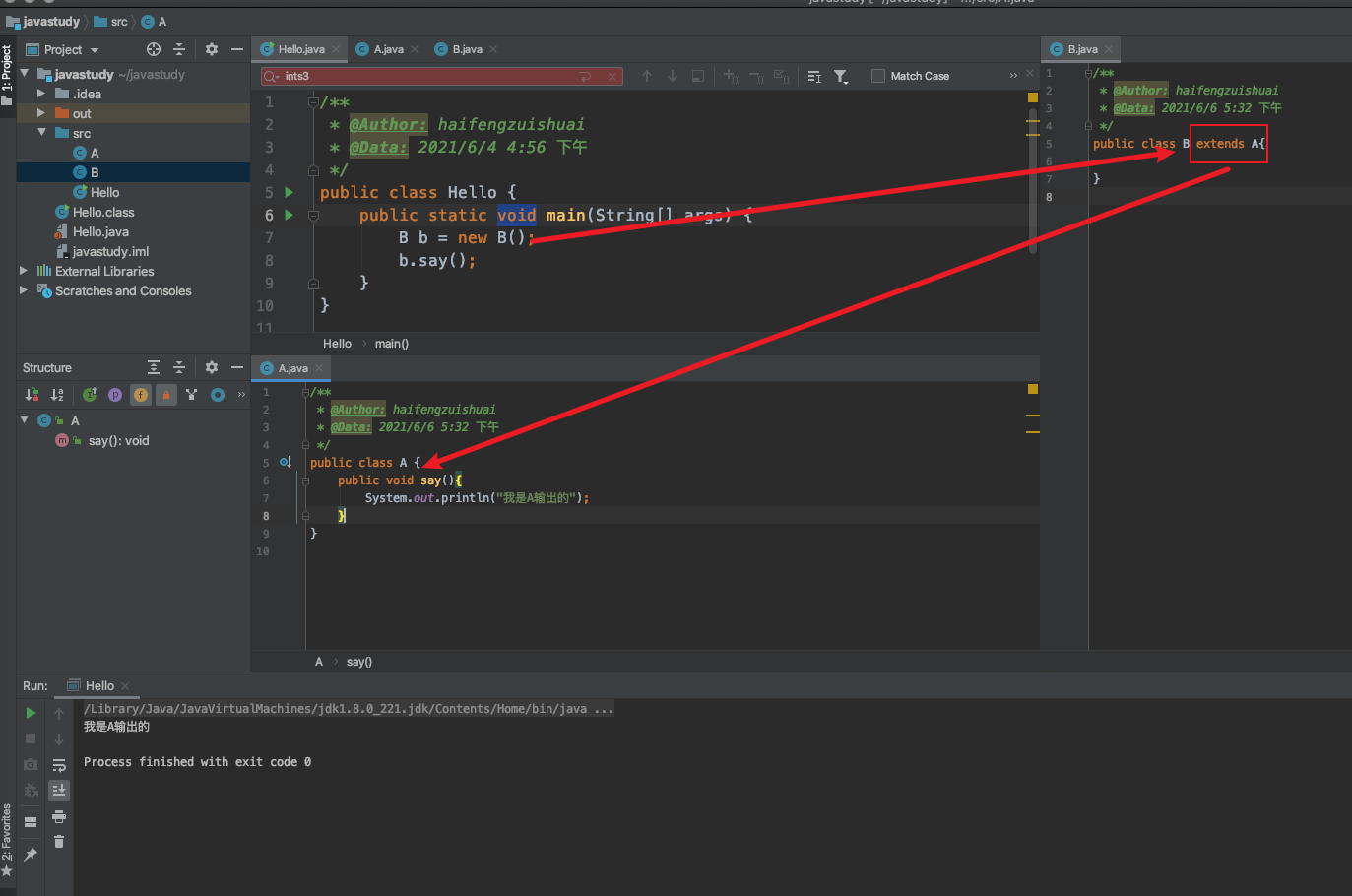Click the up stack trace arrow in Run
The image size is (1352, 896).
point(59,714)
